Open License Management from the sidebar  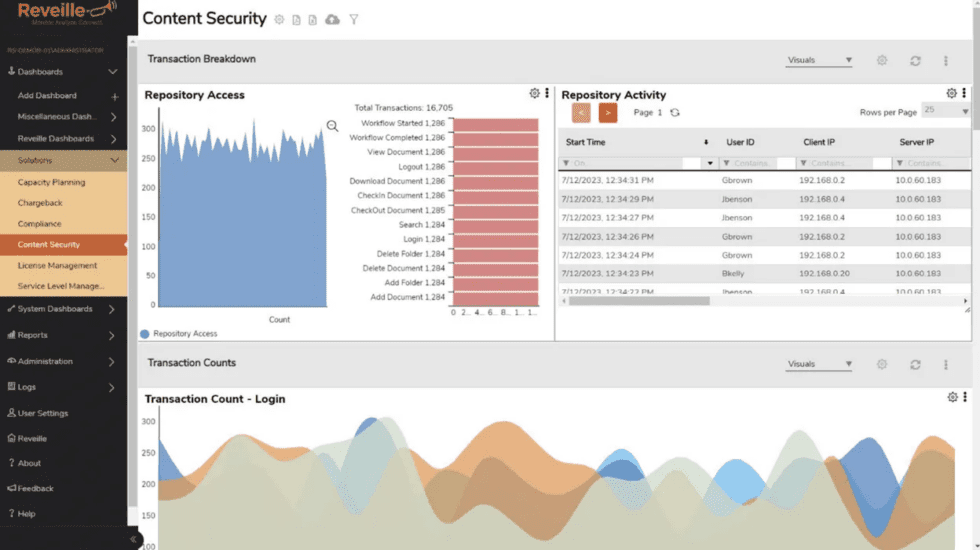click(57, 265)
